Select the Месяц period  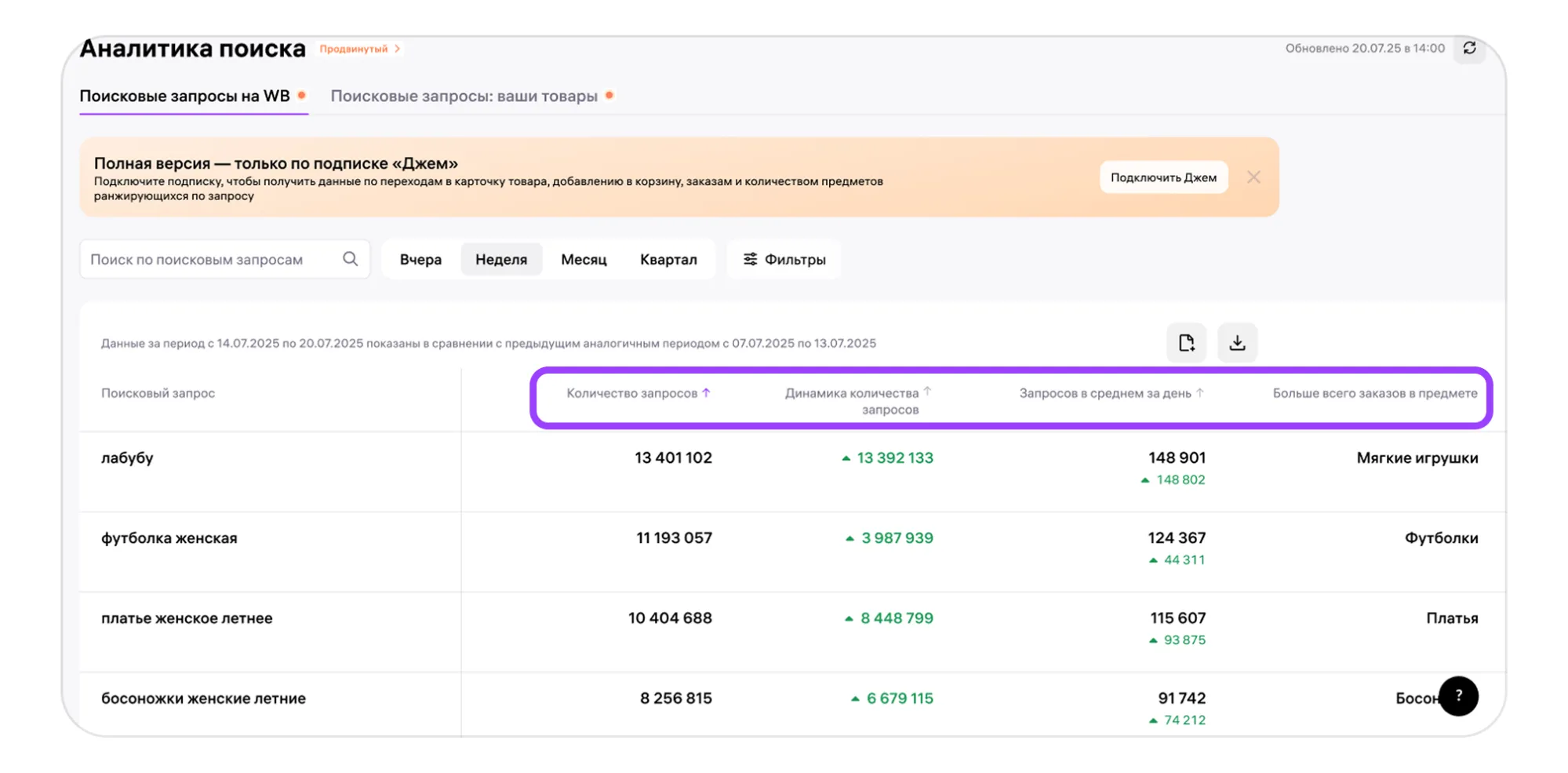(x=584, y=260)
